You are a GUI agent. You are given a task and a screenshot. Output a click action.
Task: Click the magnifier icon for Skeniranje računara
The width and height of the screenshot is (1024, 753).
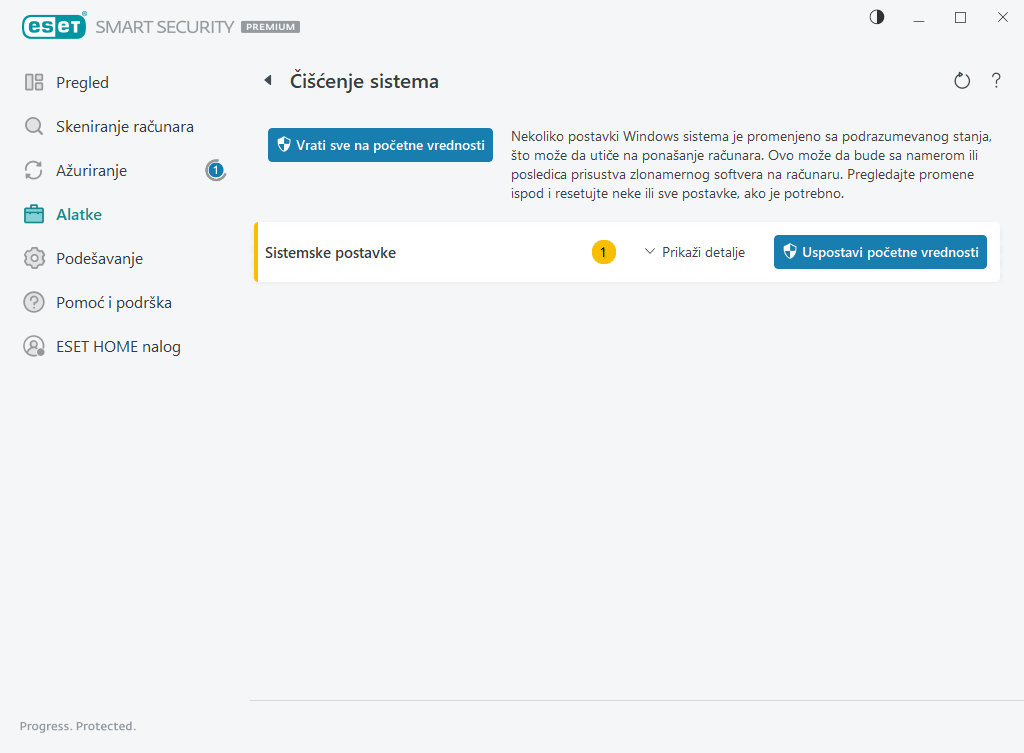[34, 127]
